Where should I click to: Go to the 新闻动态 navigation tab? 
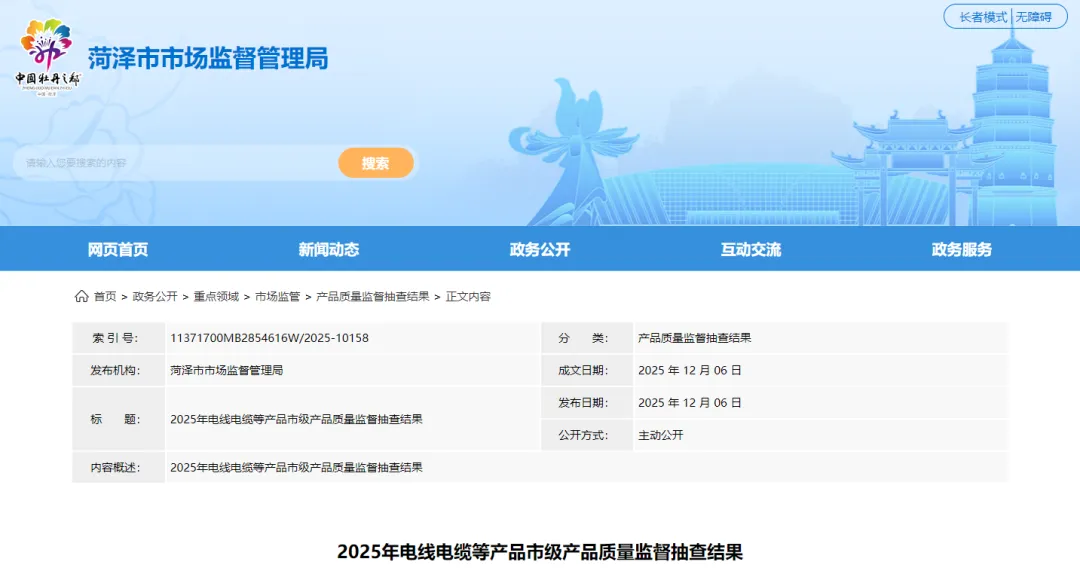[x=328, y=249]
